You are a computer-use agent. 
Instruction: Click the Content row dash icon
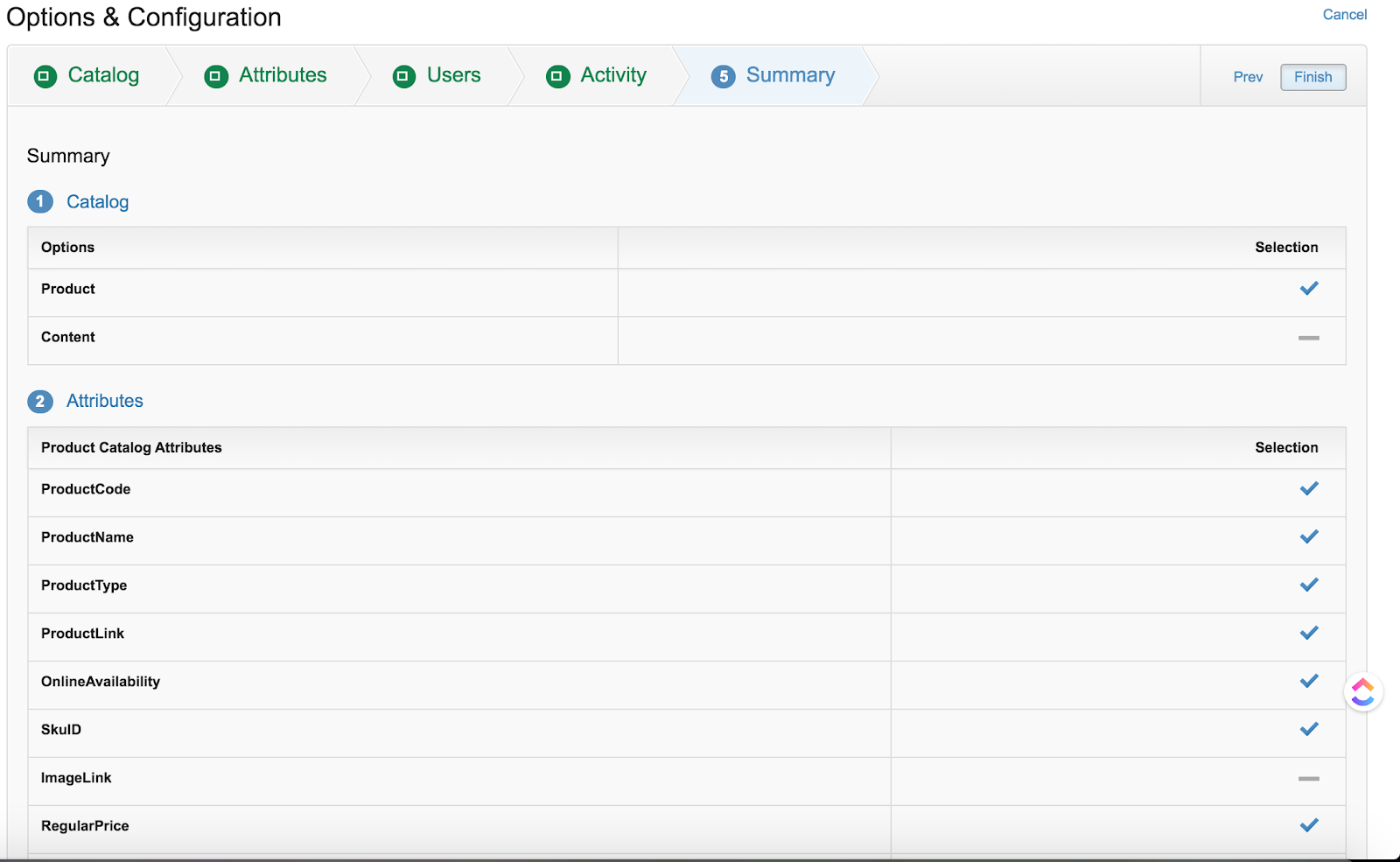1309,338
